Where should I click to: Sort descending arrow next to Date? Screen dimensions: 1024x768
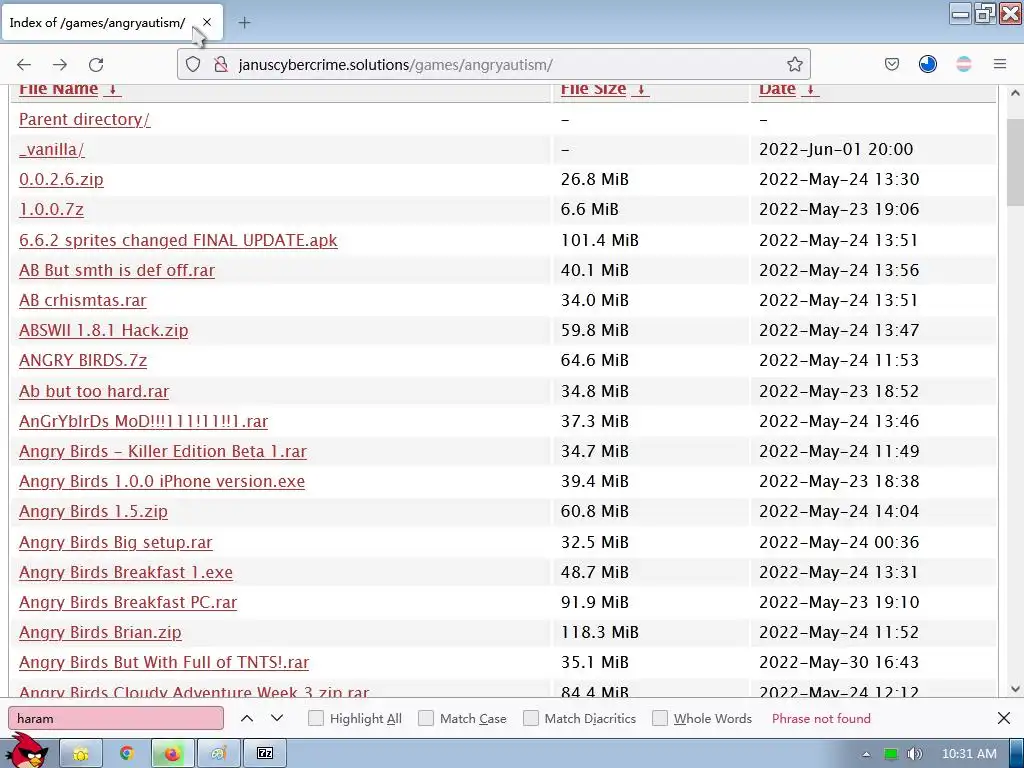(x=810, y=89)
